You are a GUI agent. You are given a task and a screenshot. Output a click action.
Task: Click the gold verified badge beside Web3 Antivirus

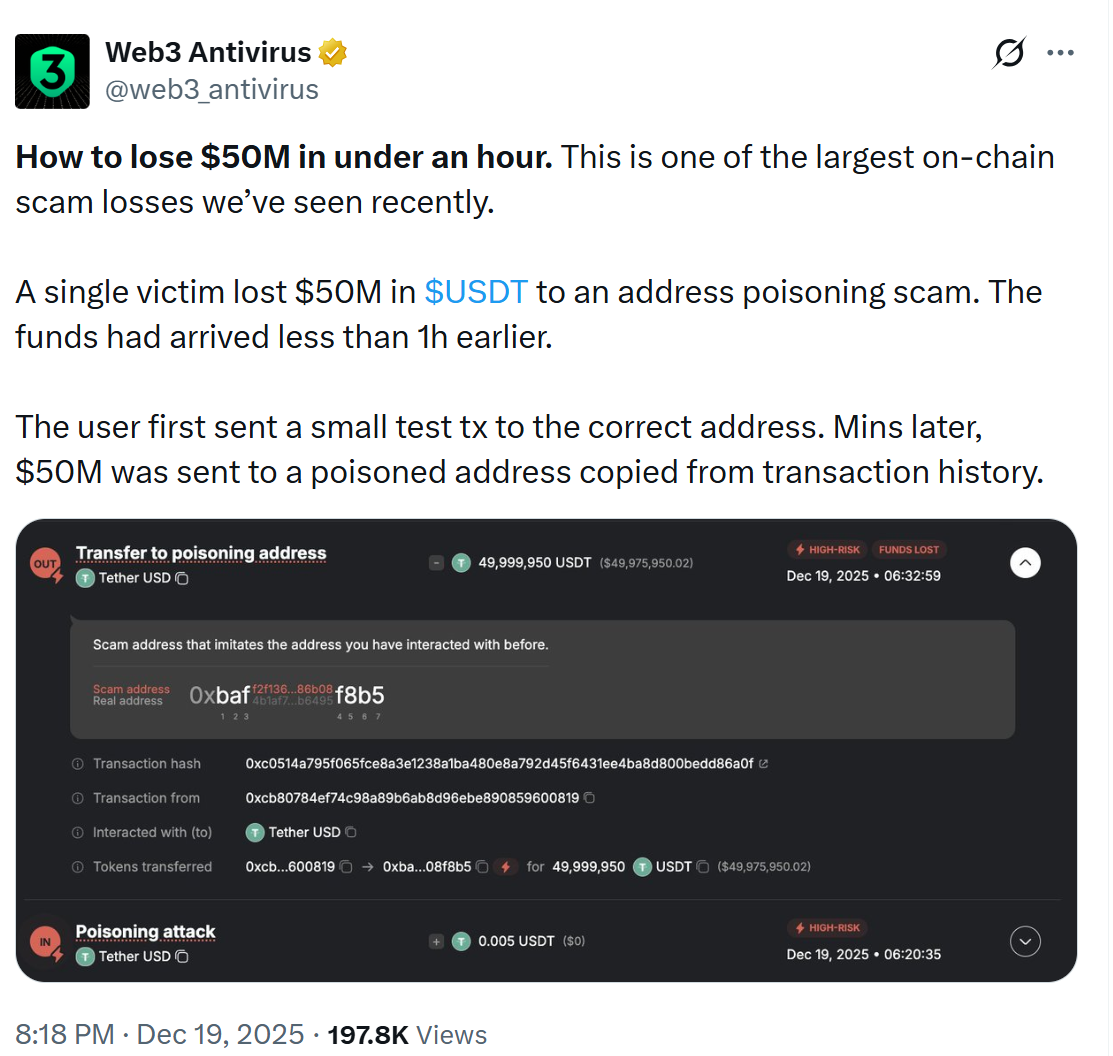(x=332, y=51)
